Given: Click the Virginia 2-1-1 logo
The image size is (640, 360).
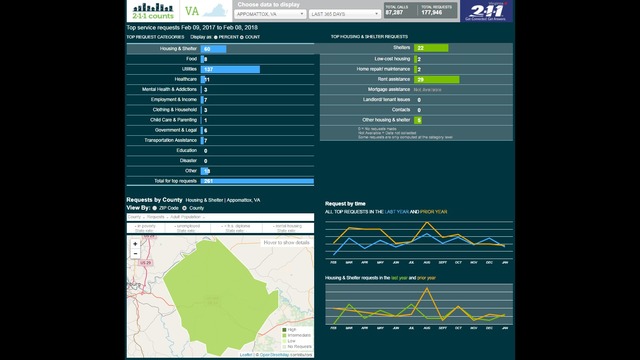Looking at the screenshot, I should point(486,11).
